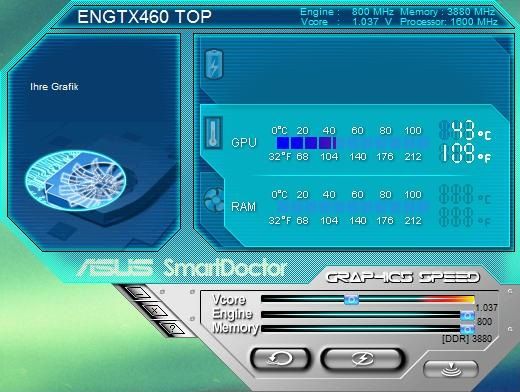
Task: Select the thermometer temperature tab
Action: [x=213, y=133]
